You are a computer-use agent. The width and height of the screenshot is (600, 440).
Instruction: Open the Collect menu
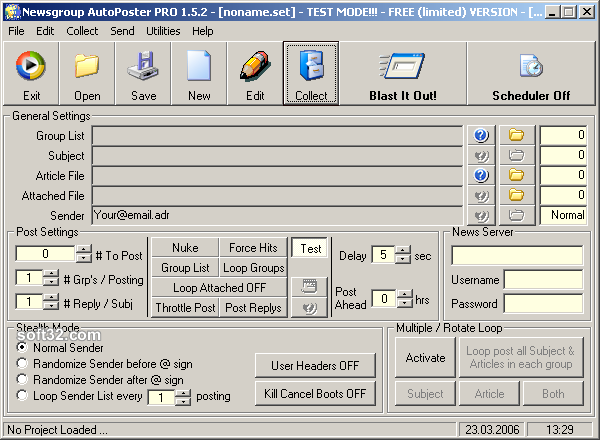click(82, 31)
